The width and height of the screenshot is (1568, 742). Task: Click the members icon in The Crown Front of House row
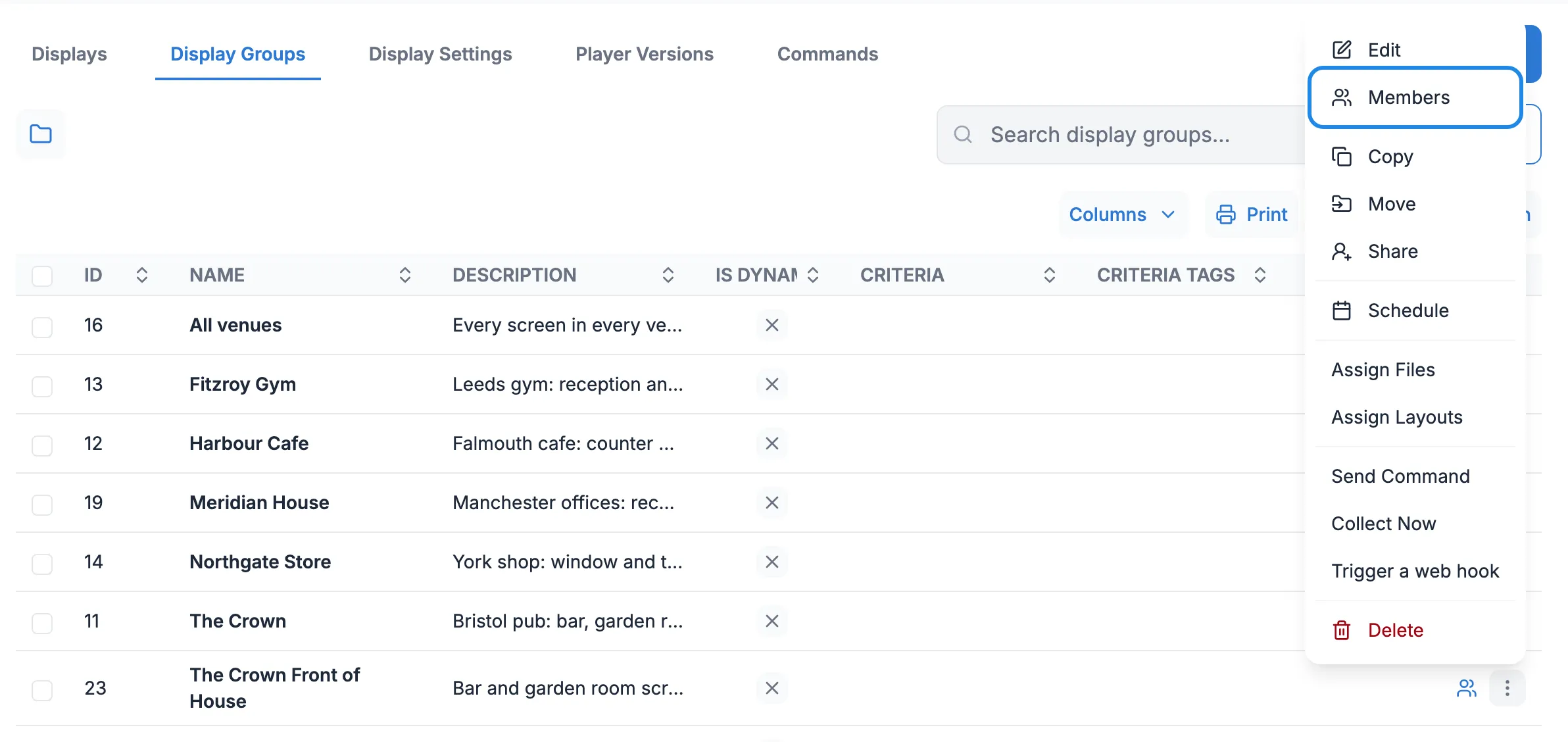pyautogui.click(x=1467, y=688)
